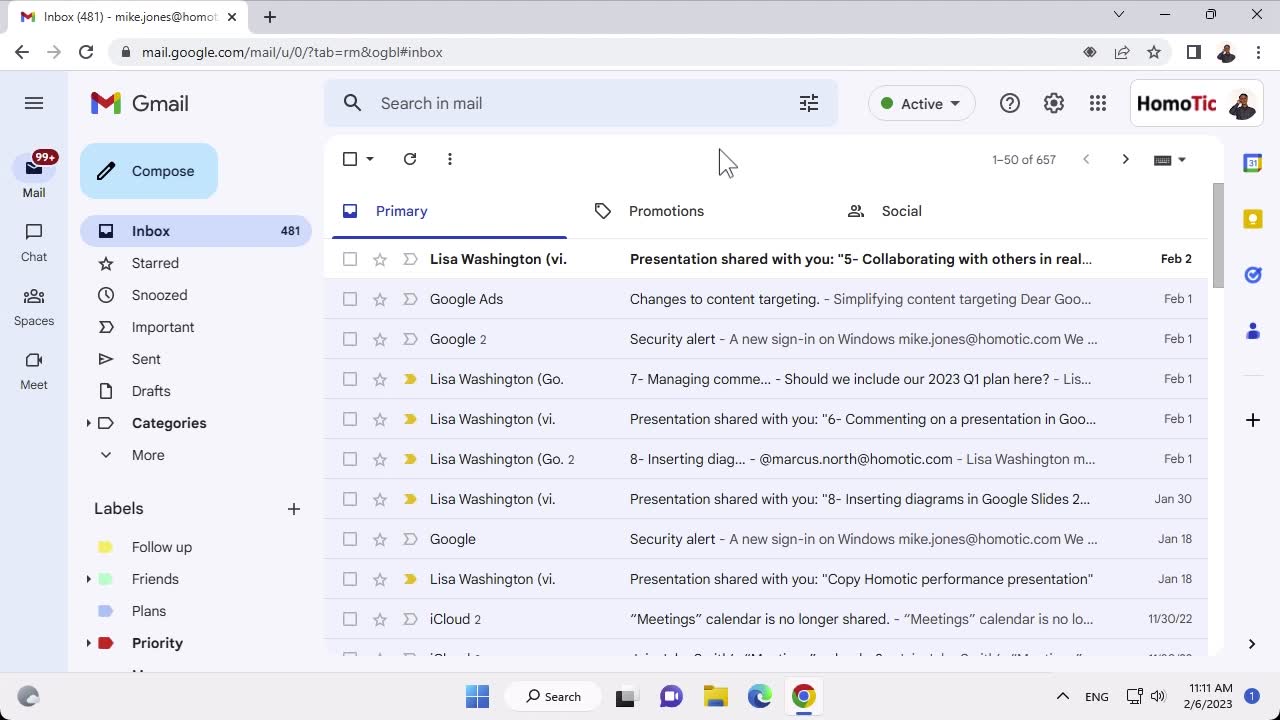Open the Starred folder
This screenshot has width=1280, height=720.
tap(155, 263)
